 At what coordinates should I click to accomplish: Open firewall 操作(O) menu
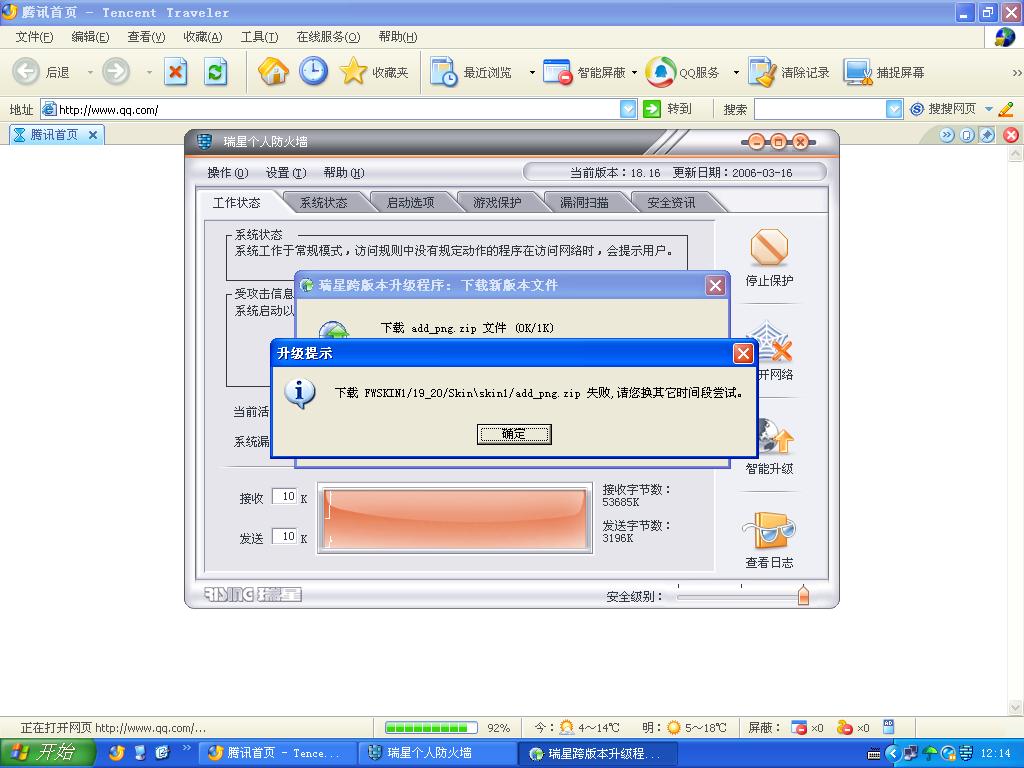tap(228, 172)
